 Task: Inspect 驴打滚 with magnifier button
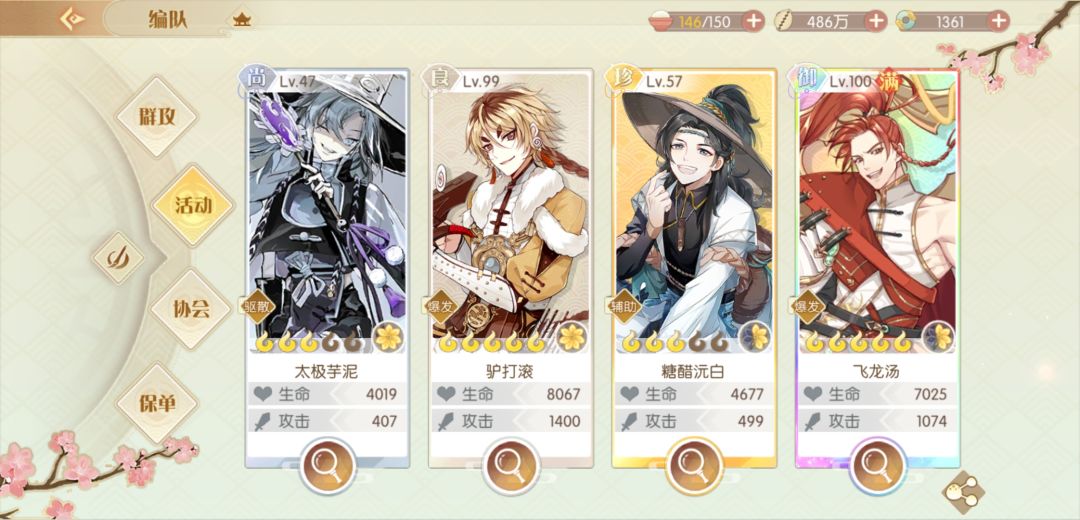pyautogui.click(x=510, y=465)
